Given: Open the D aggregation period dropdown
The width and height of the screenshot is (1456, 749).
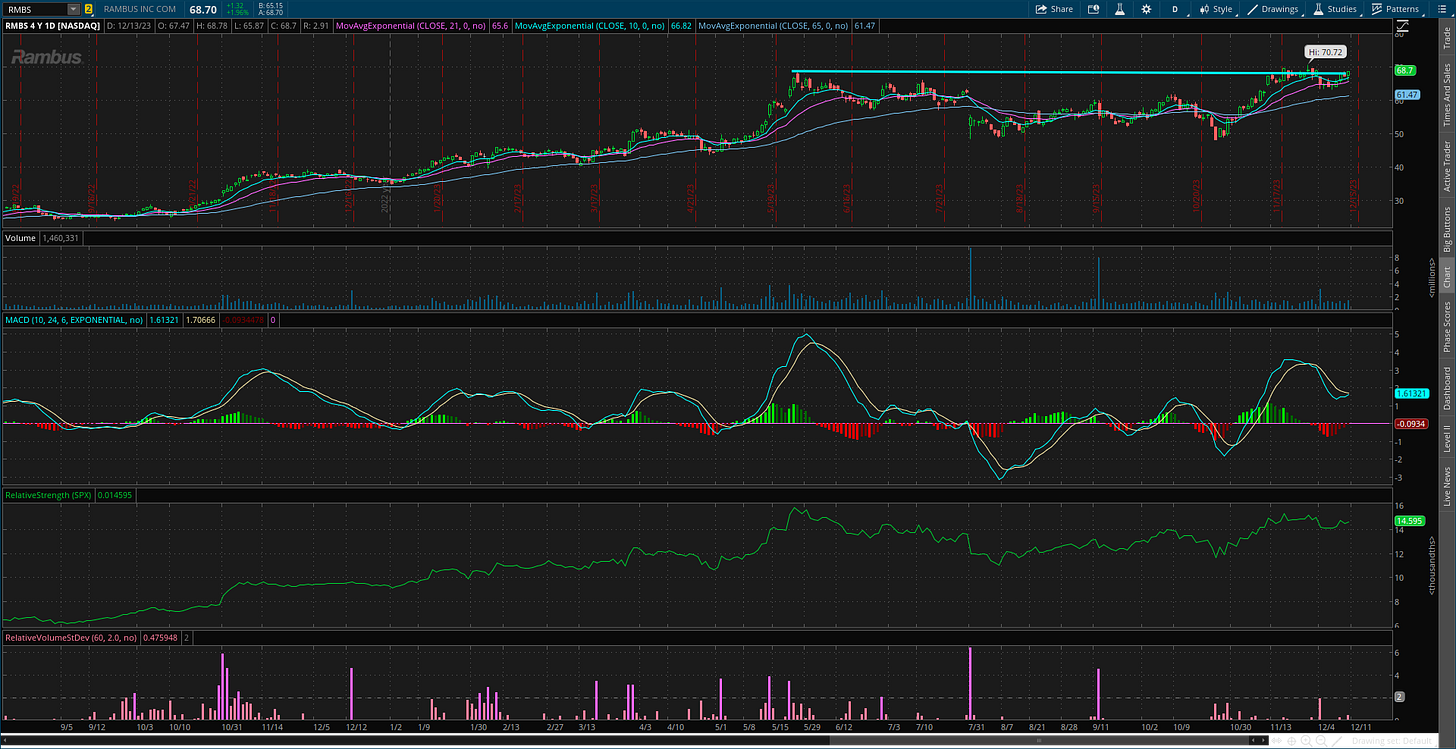Looking at the screenshot, I should tap(1175, 9).
